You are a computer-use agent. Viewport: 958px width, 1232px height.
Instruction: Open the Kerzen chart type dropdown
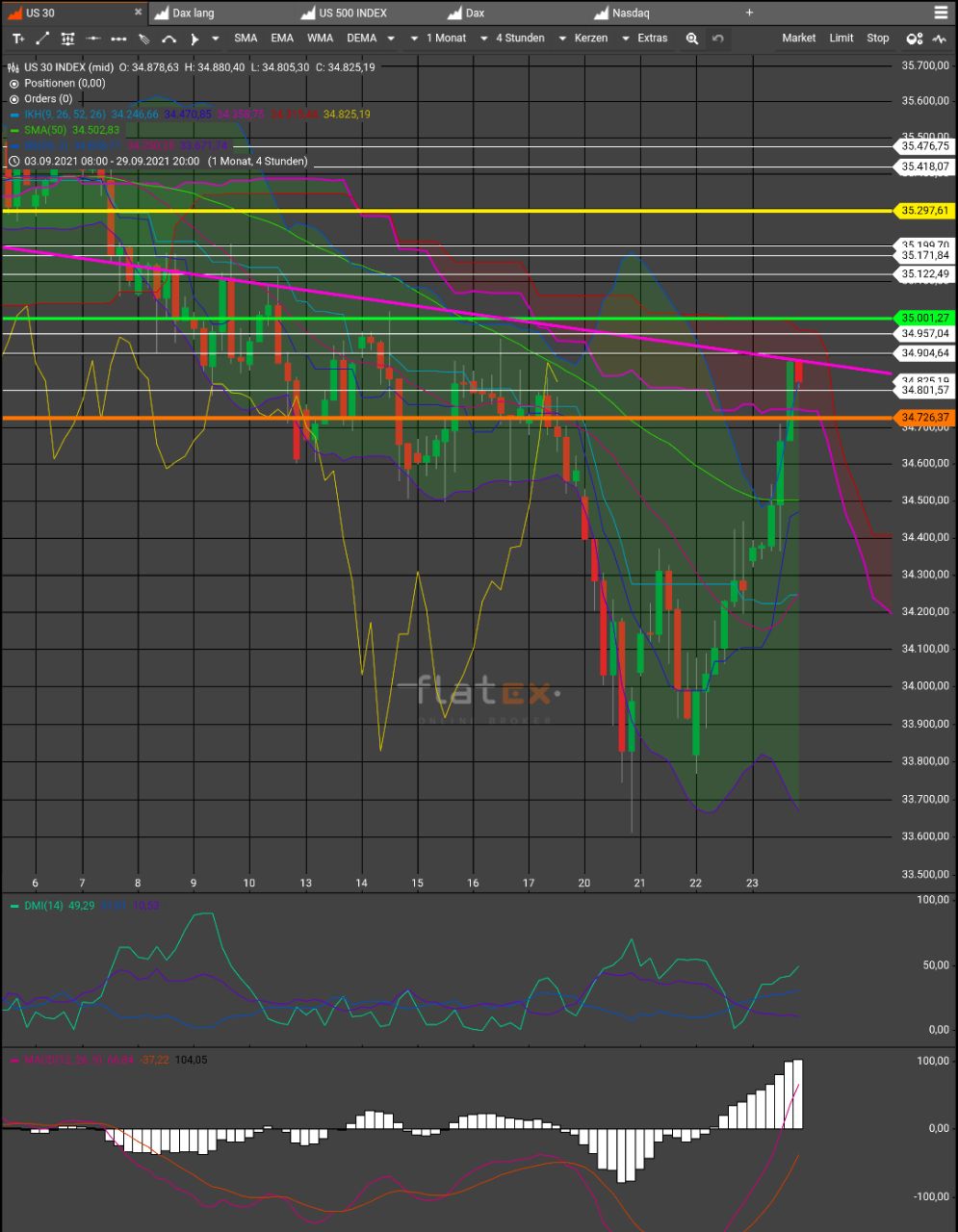590,38
